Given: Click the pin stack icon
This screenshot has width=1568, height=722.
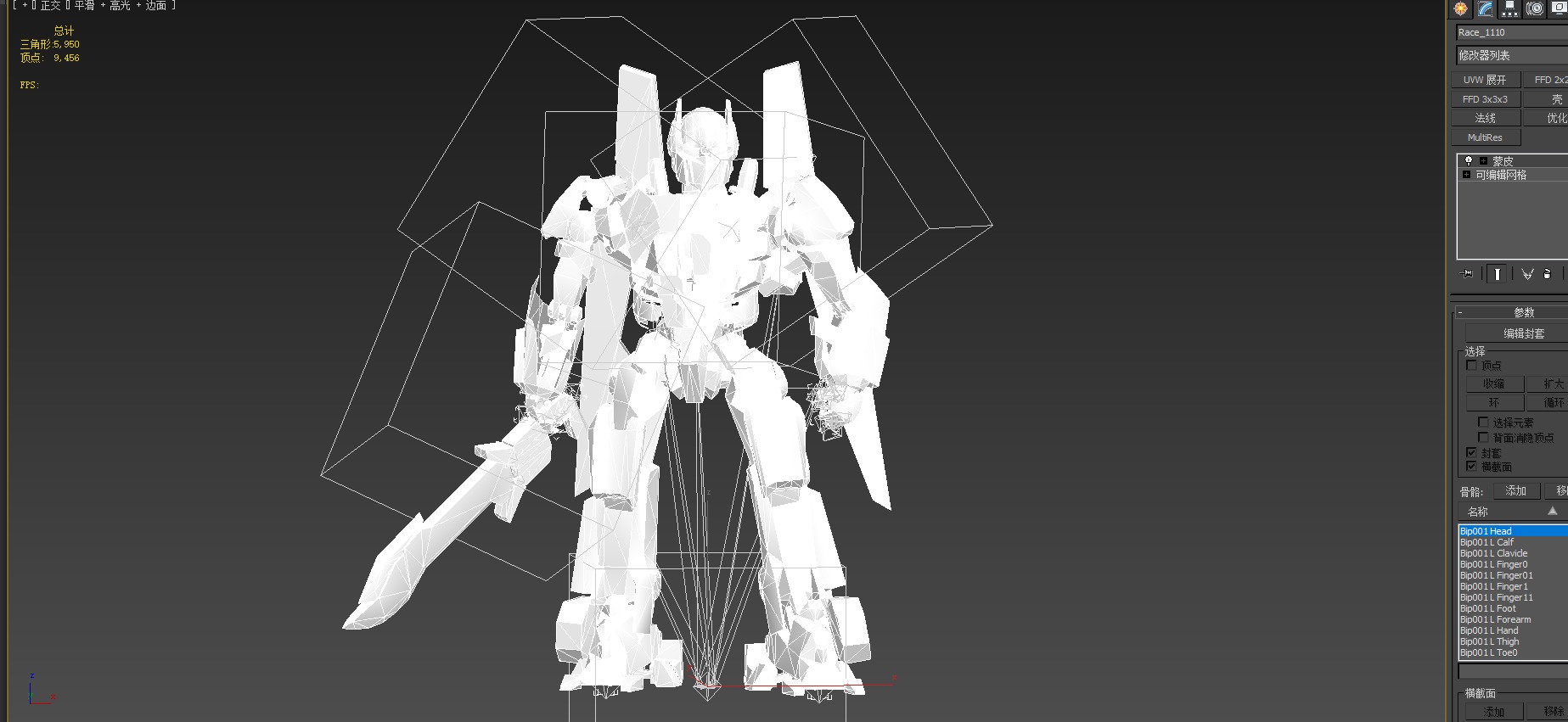Looking at the screenshot, I should (x=1466, y=273).
